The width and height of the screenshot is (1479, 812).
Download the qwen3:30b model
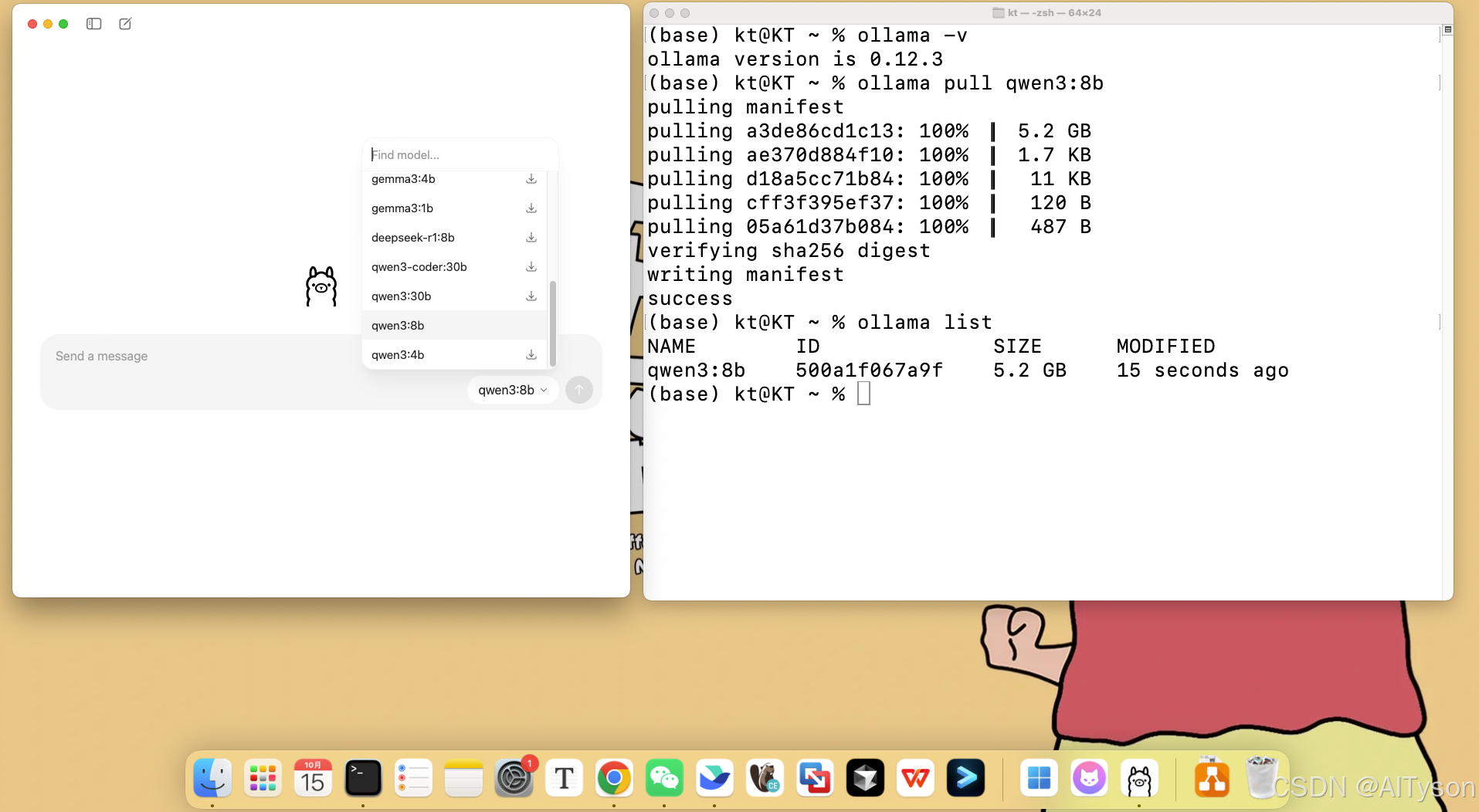tap(531, 296)
